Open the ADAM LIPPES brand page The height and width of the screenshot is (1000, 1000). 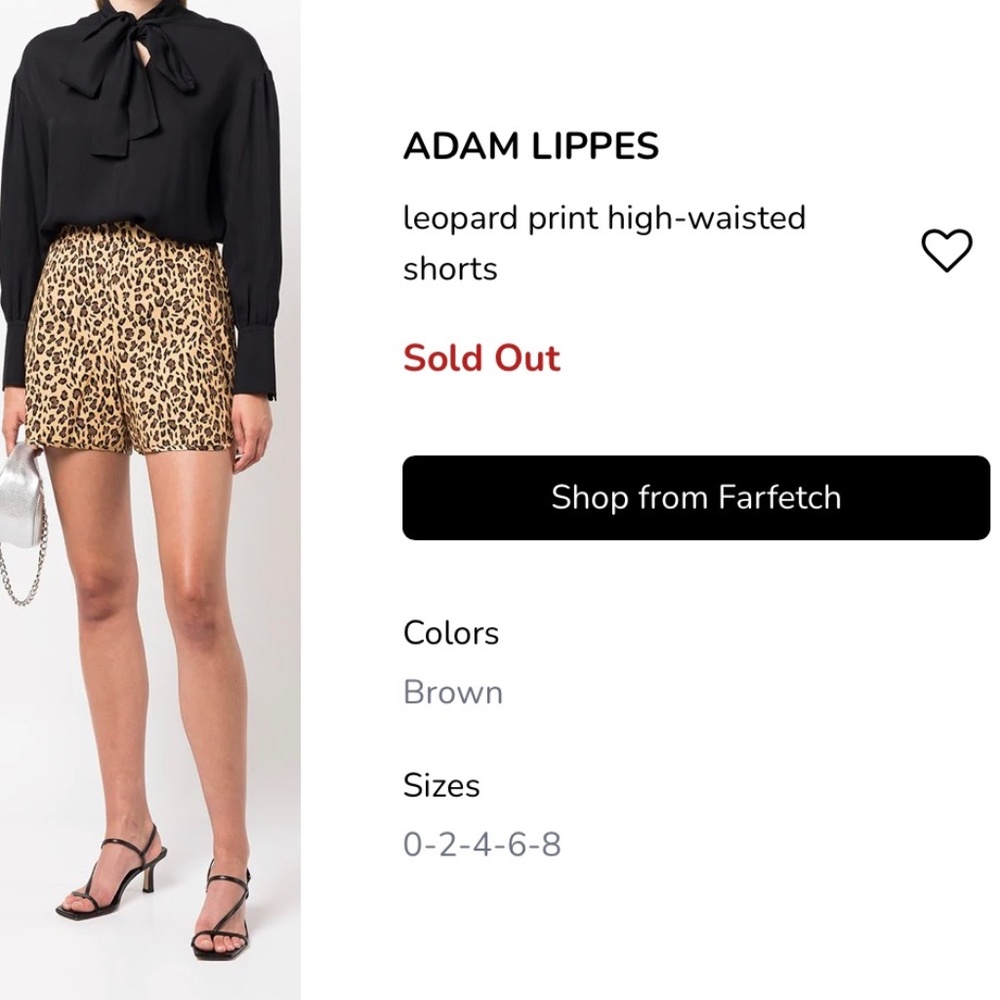(531, 146)
